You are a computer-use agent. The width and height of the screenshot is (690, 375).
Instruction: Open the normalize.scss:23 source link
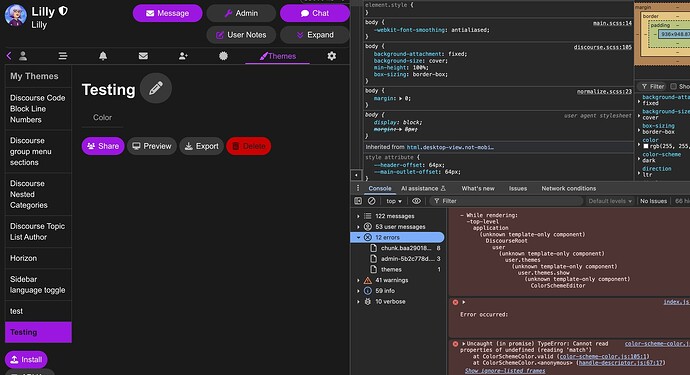(x=604, y=92)
